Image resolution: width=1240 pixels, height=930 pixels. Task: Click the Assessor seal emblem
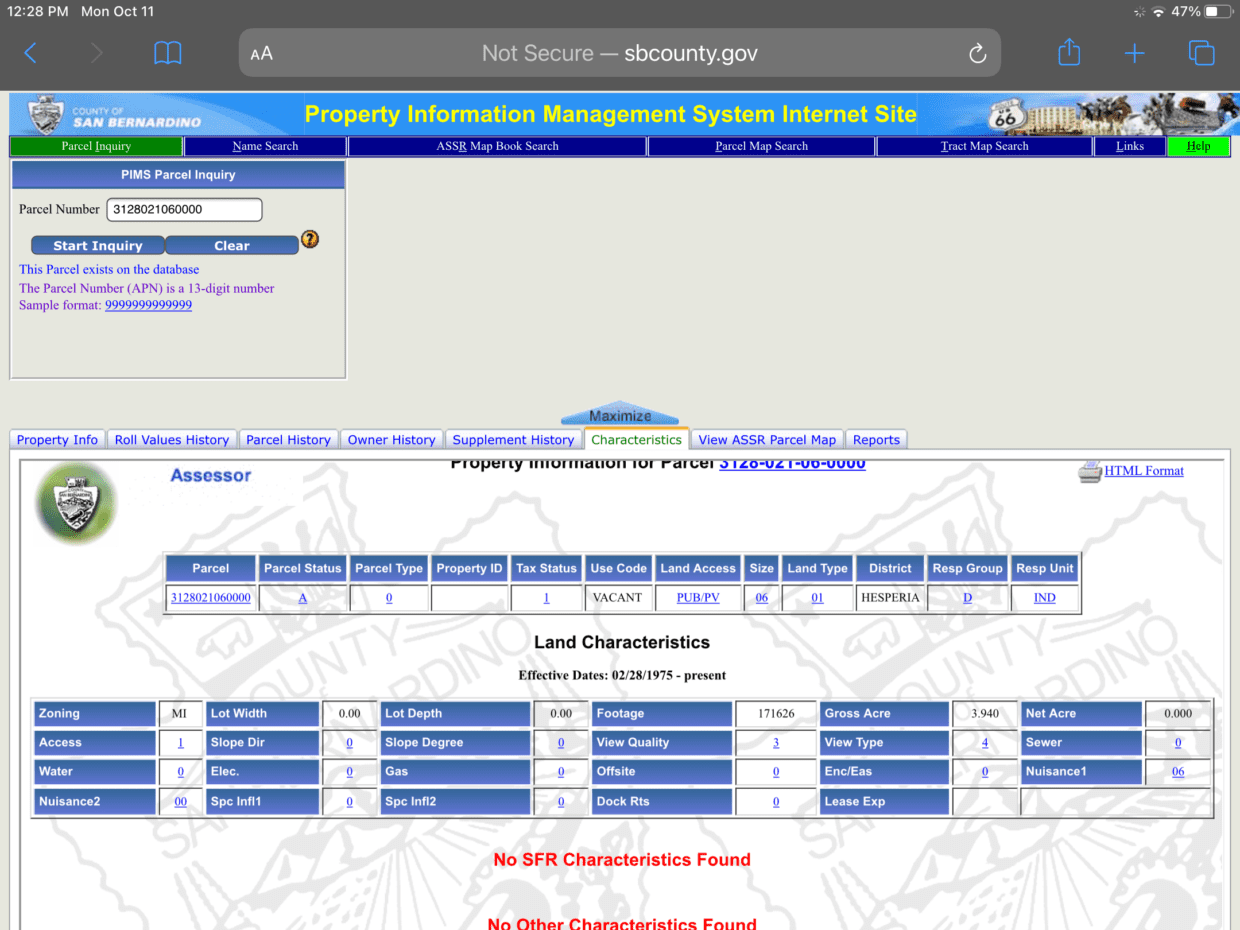coord(75,503)
